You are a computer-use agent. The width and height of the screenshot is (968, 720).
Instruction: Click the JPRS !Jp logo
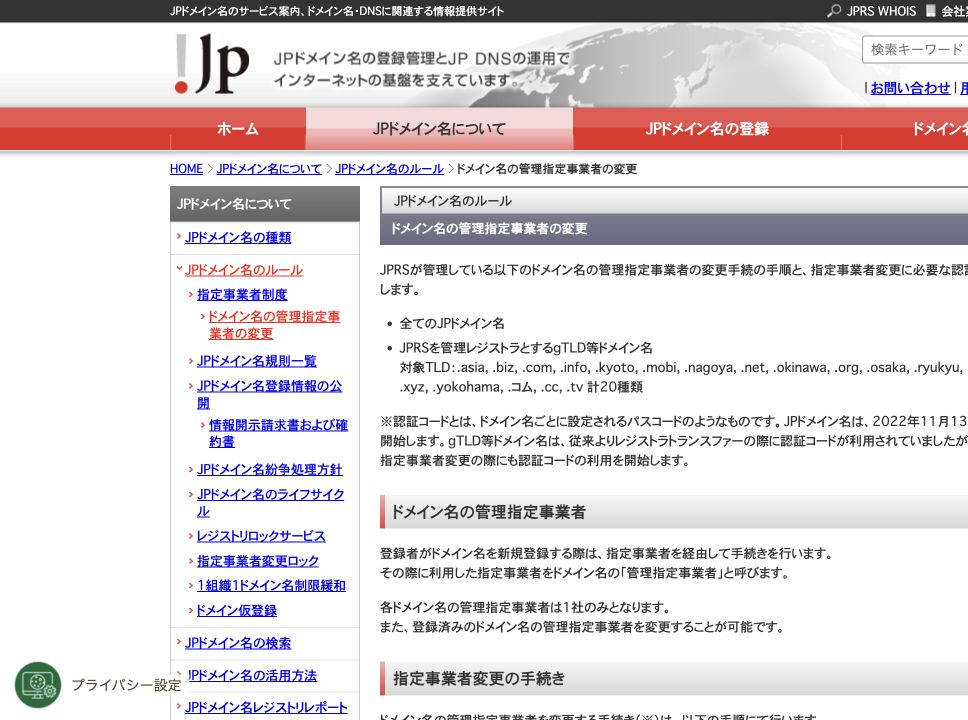click(x=212, y=64)
